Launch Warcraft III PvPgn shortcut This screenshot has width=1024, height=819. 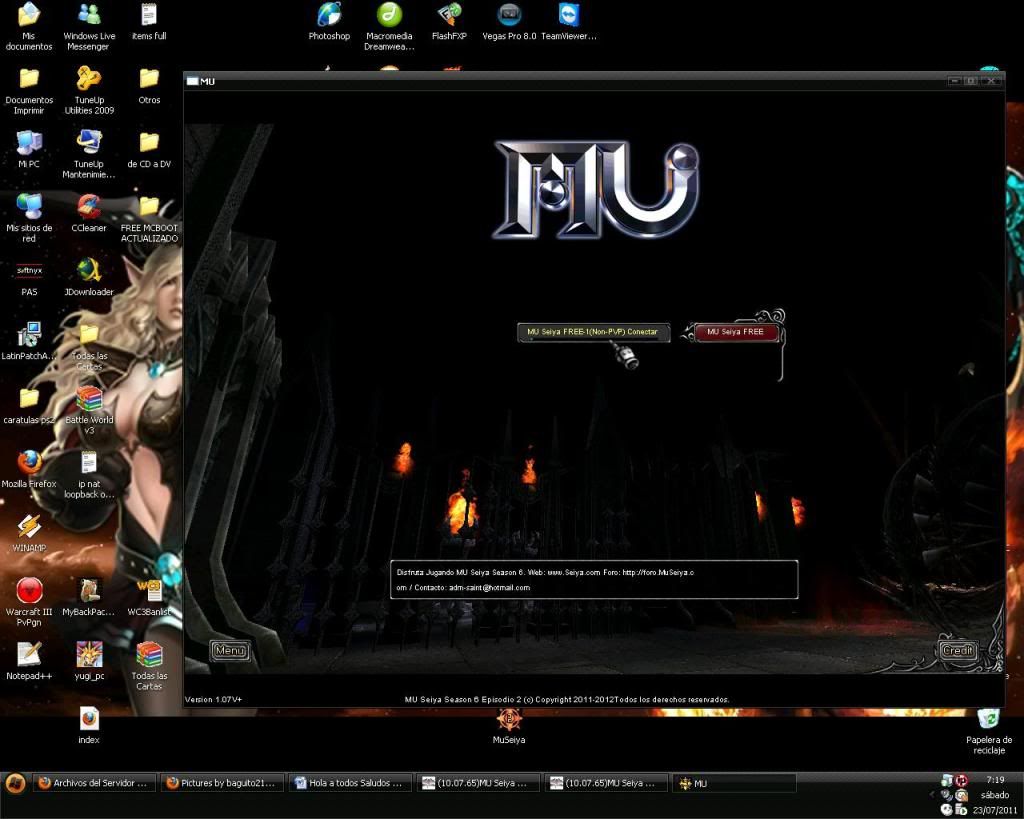click(x=29, y=603)
